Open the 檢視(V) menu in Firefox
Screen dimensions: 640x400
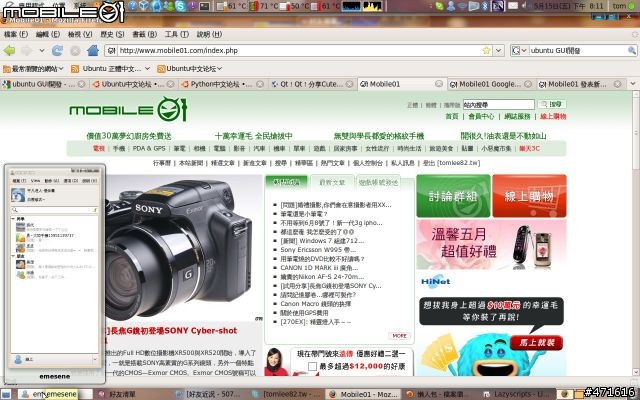click(80, 34)
